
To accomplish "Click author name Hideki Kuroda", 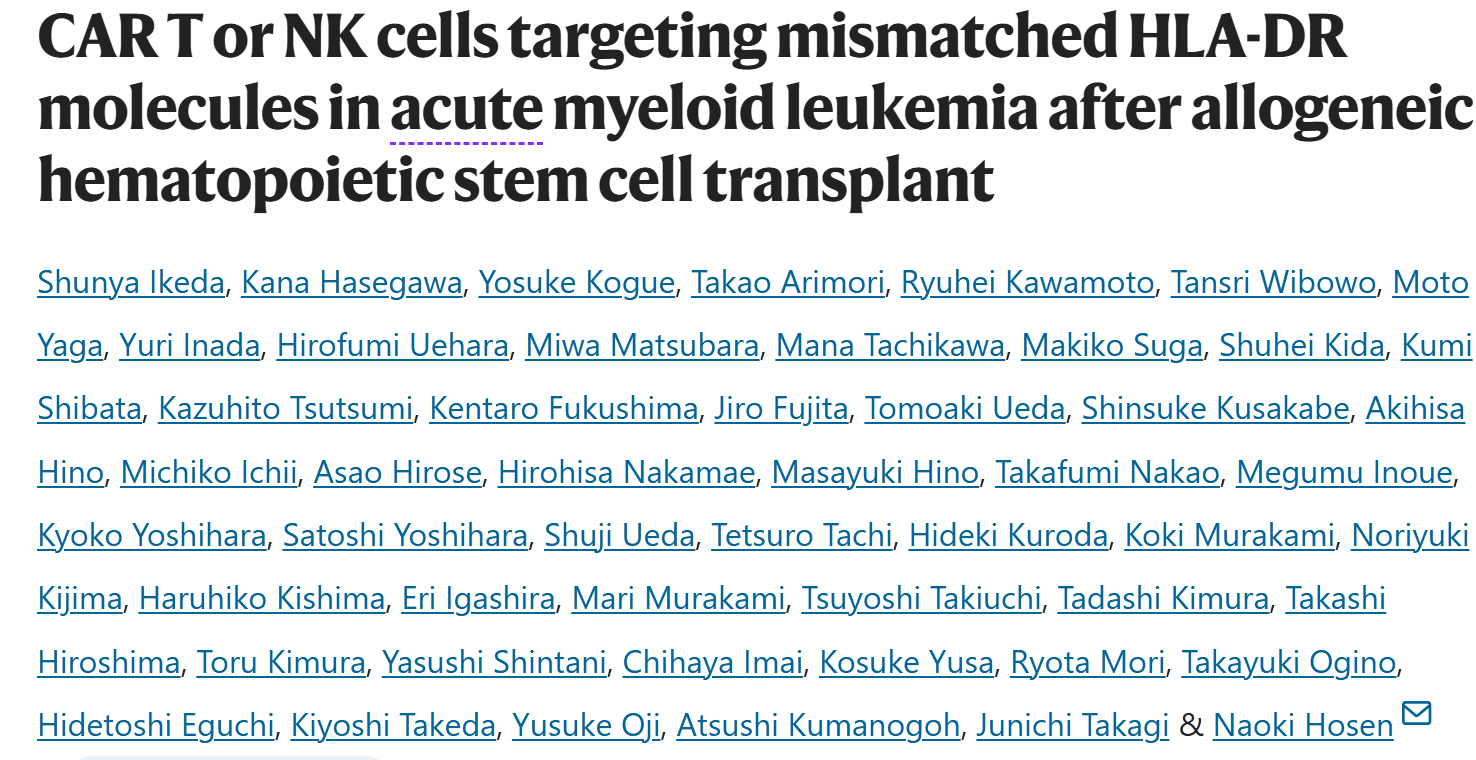I will click(1008, 536).
